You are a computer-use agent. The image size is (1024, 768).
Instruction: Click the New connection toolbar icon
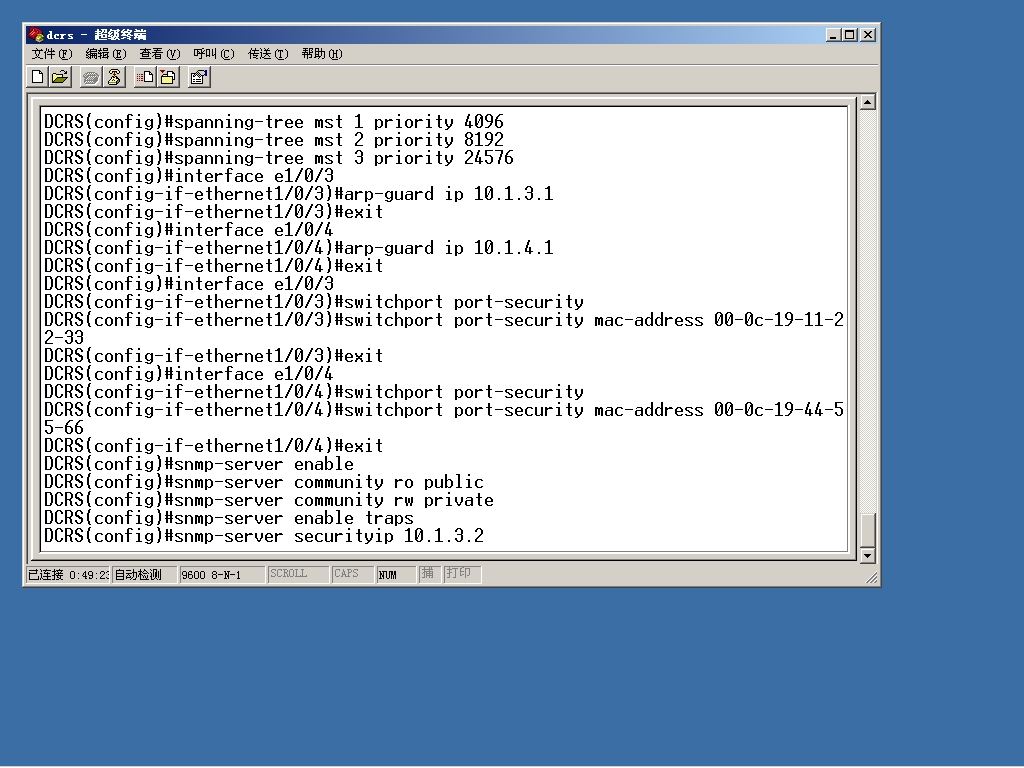point(38,78)
